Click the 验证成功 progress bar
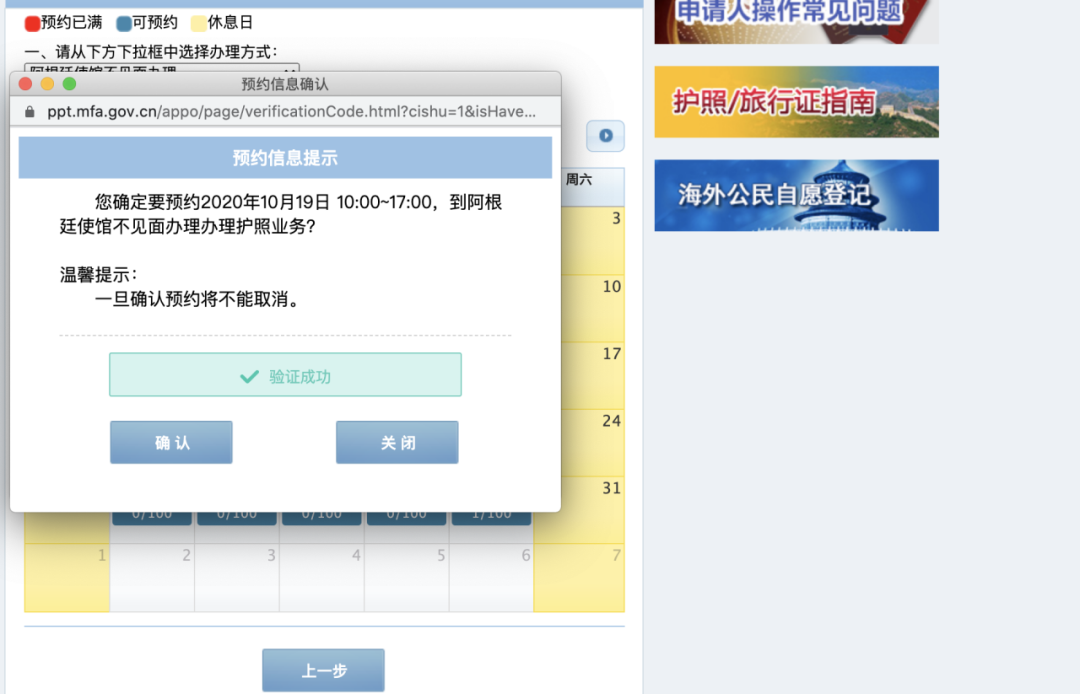 tap(284, 374)
